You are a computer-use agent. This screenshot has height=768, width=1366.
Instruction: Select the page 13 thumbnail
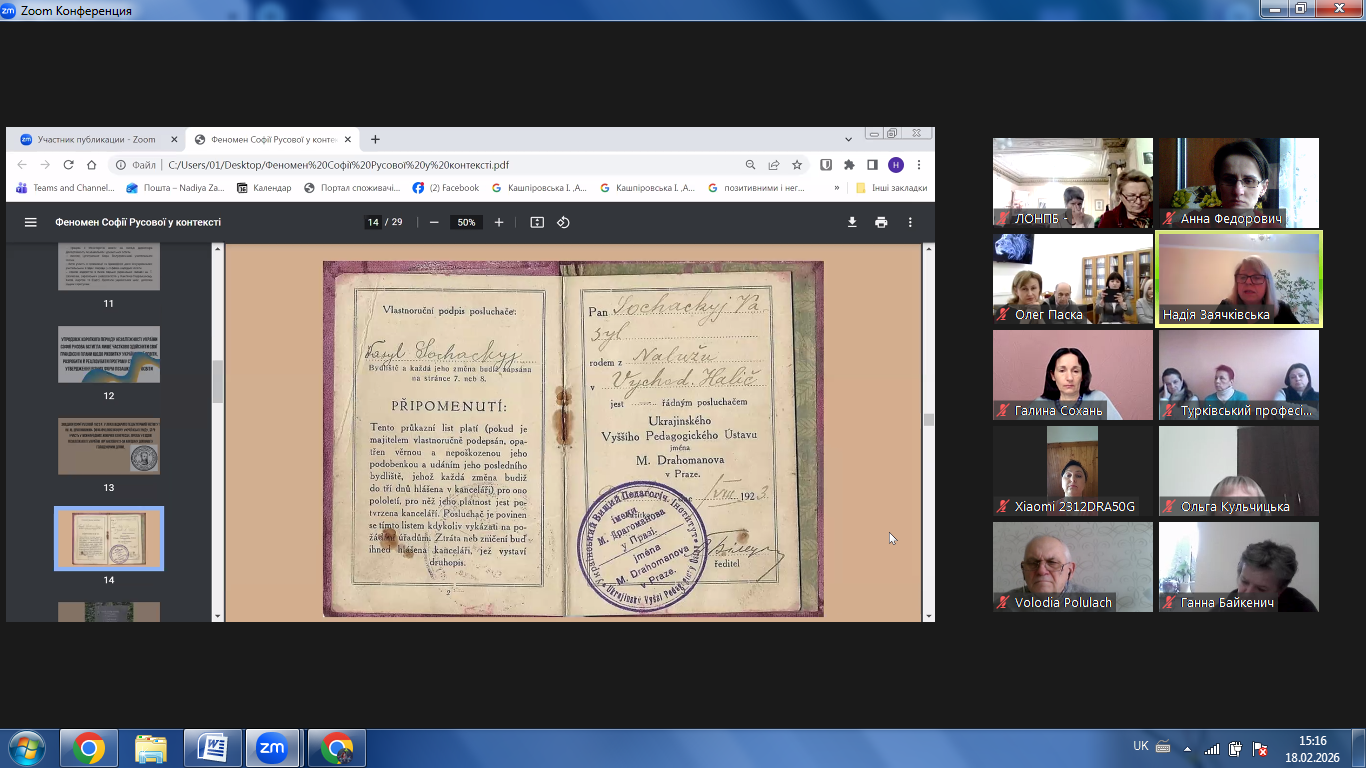coord(109,446)
